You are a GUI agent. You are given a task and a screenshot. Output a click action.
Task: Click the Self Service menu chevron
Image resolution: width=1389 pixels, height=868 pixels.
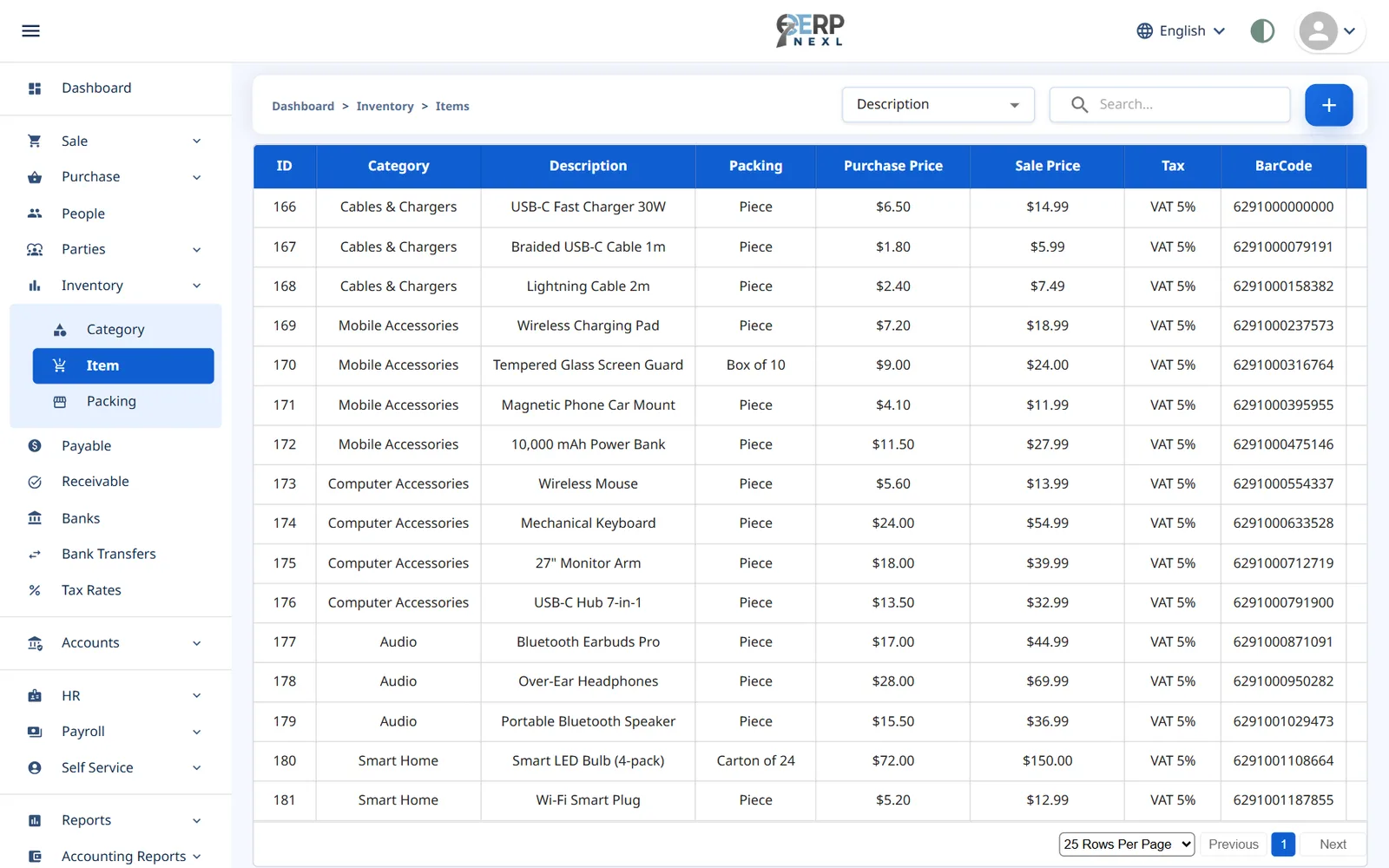coord(197,768)
